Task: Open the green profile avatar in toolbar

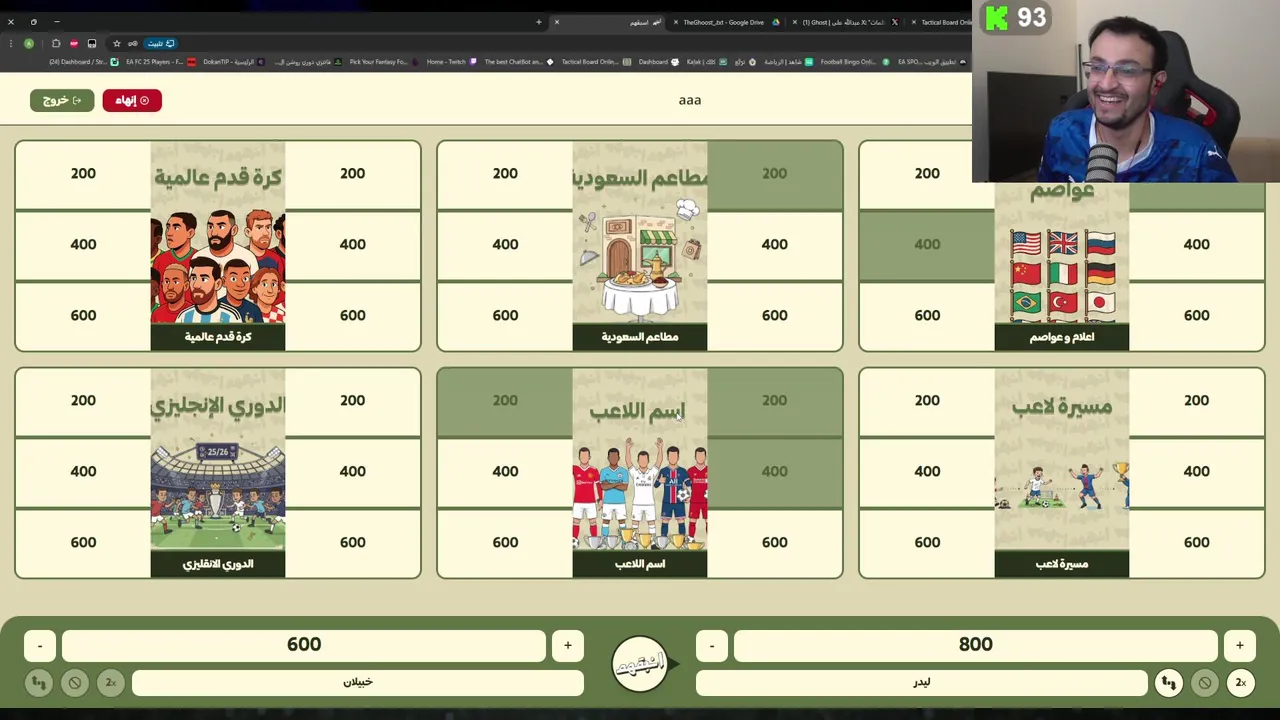Action: (29, 43)
